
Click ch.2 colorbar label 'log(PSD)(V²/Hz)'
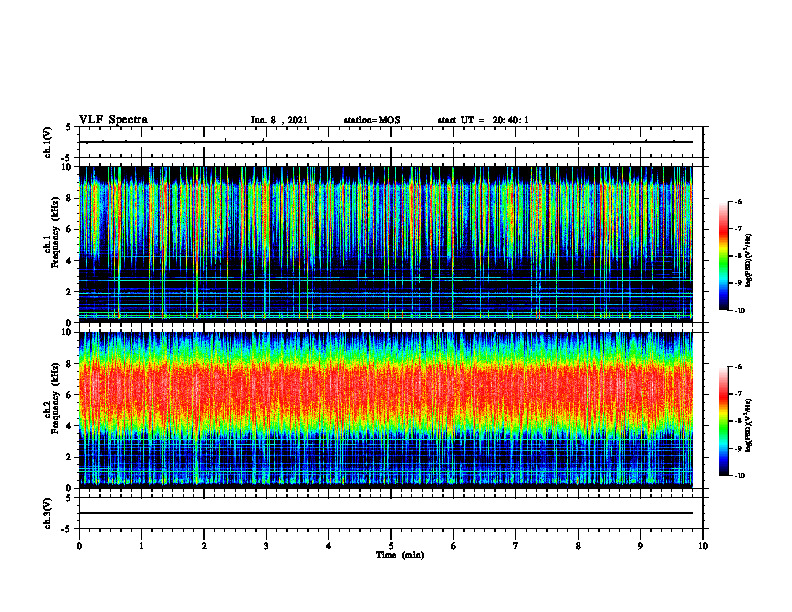point(749,425)
